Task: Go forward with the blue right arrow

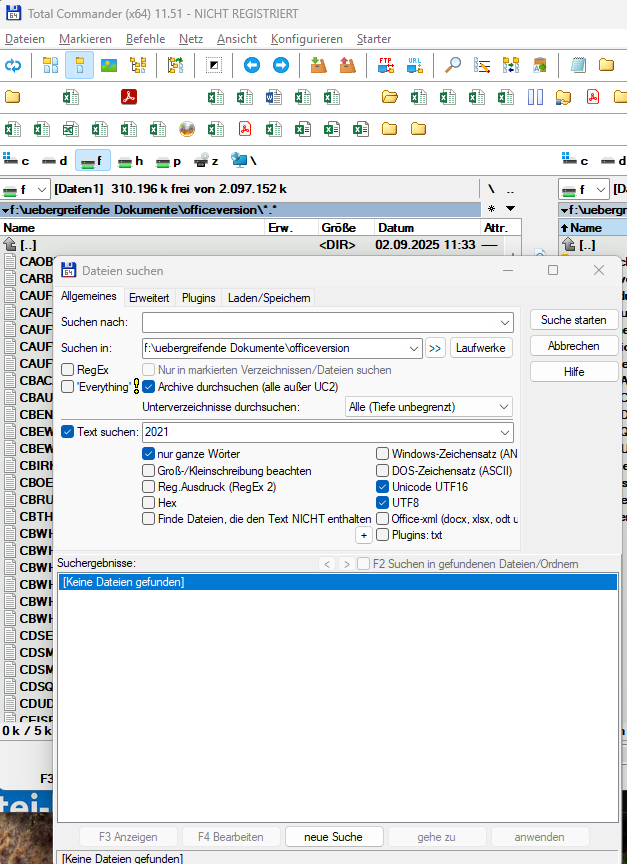Action: 281,66
